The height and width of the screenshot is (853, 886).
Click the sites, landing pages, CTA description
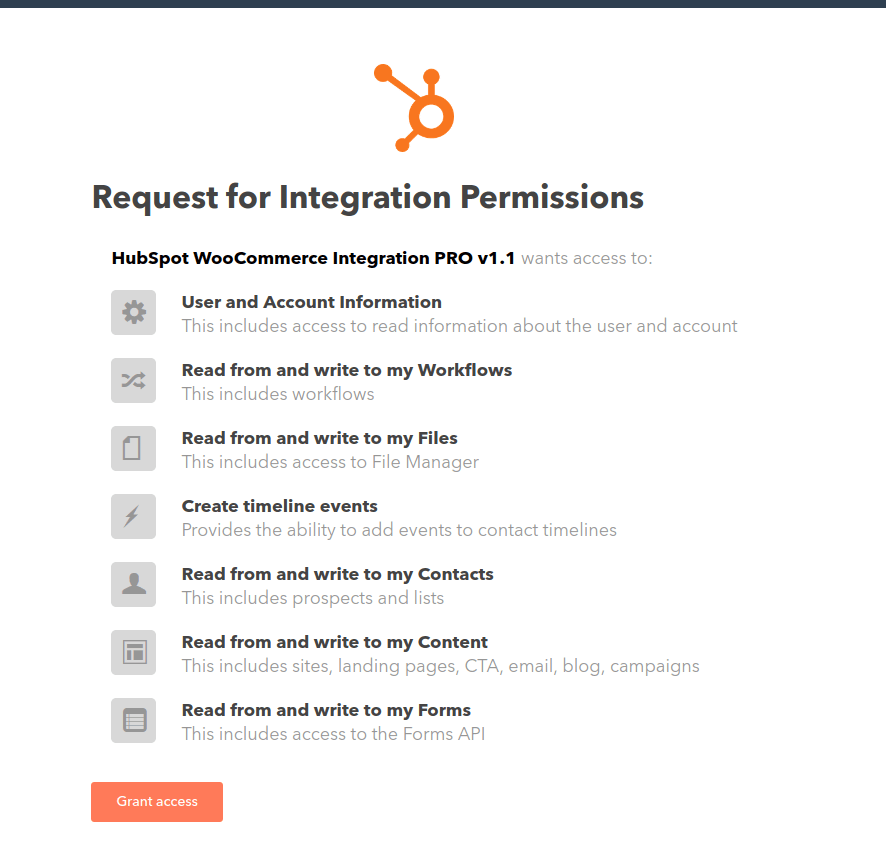(440, 666)
